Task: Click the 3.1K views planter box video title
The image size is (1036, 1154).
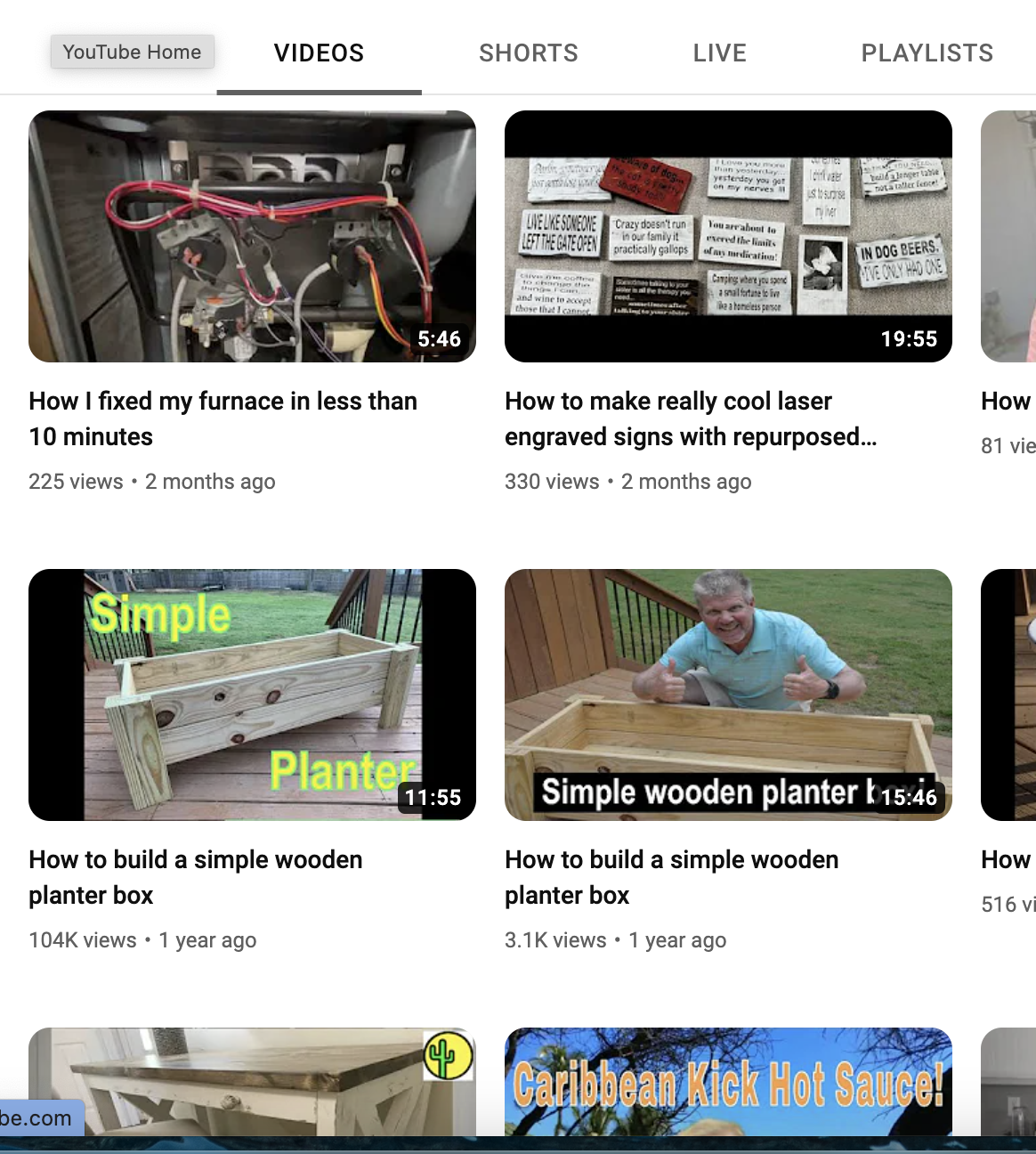Action: [672, 877]
